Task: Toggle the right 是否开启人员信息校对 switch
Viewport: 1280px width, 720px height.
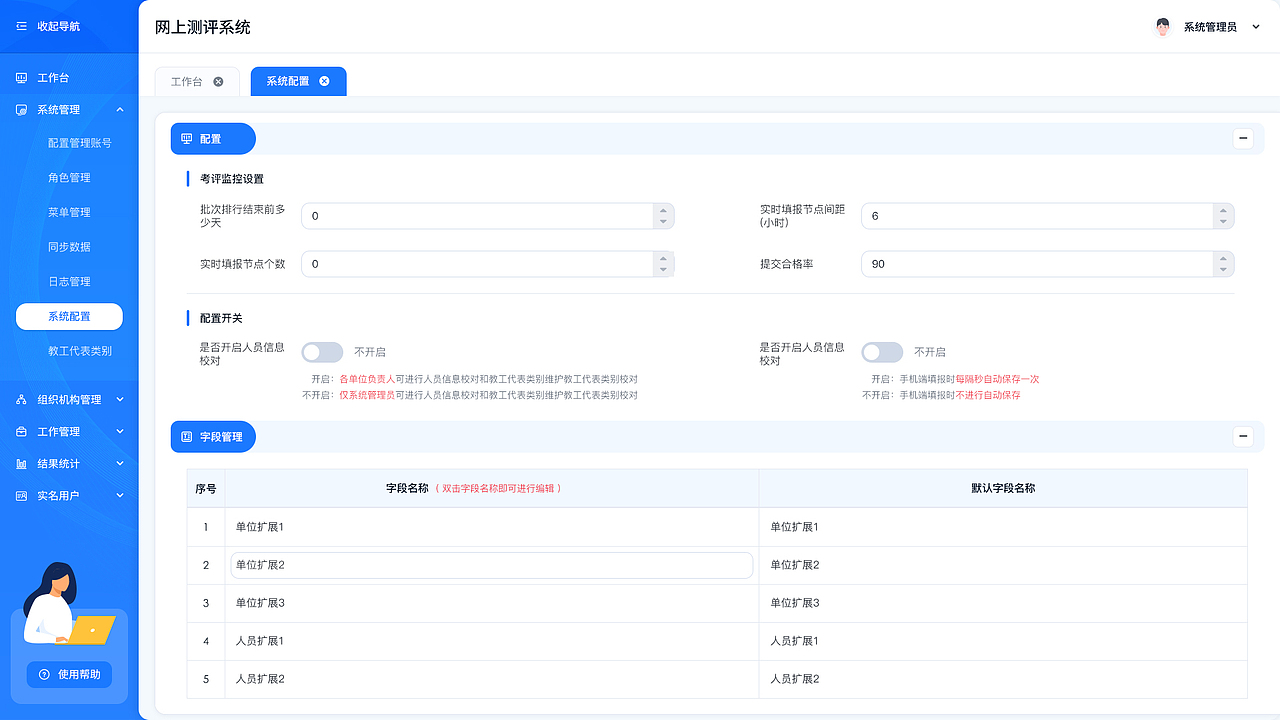Action: 882,352
